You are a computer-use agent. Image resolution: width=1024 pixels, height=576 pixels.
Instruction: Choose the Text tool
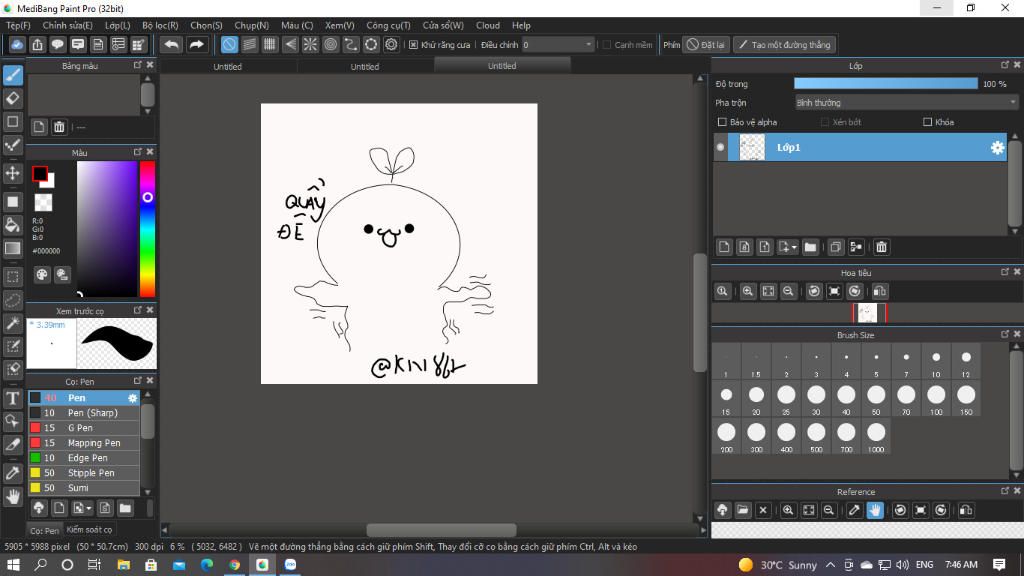tap(13, 398)
